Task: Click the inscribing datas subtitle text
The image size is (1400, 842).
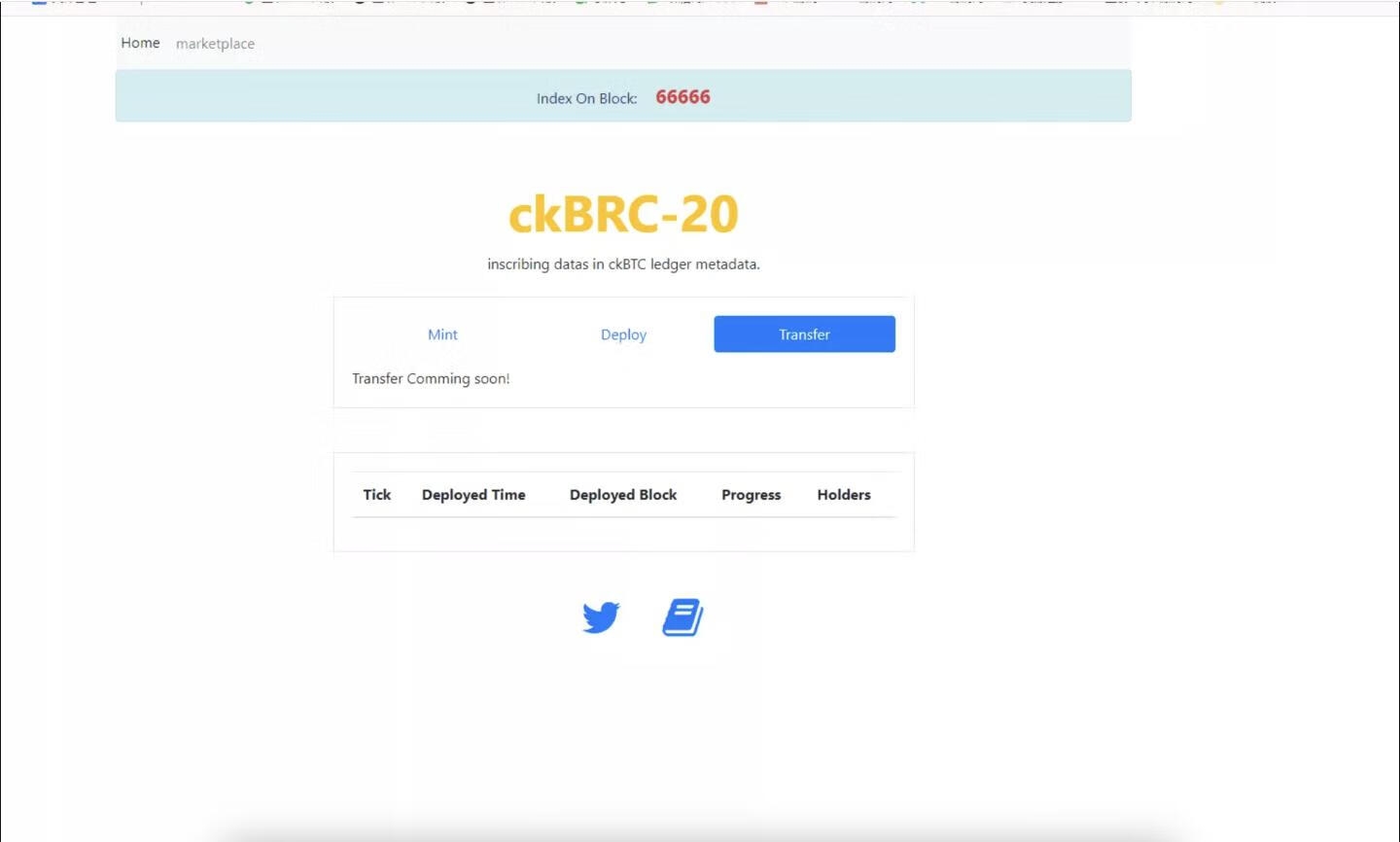Action: coord(623,264)
